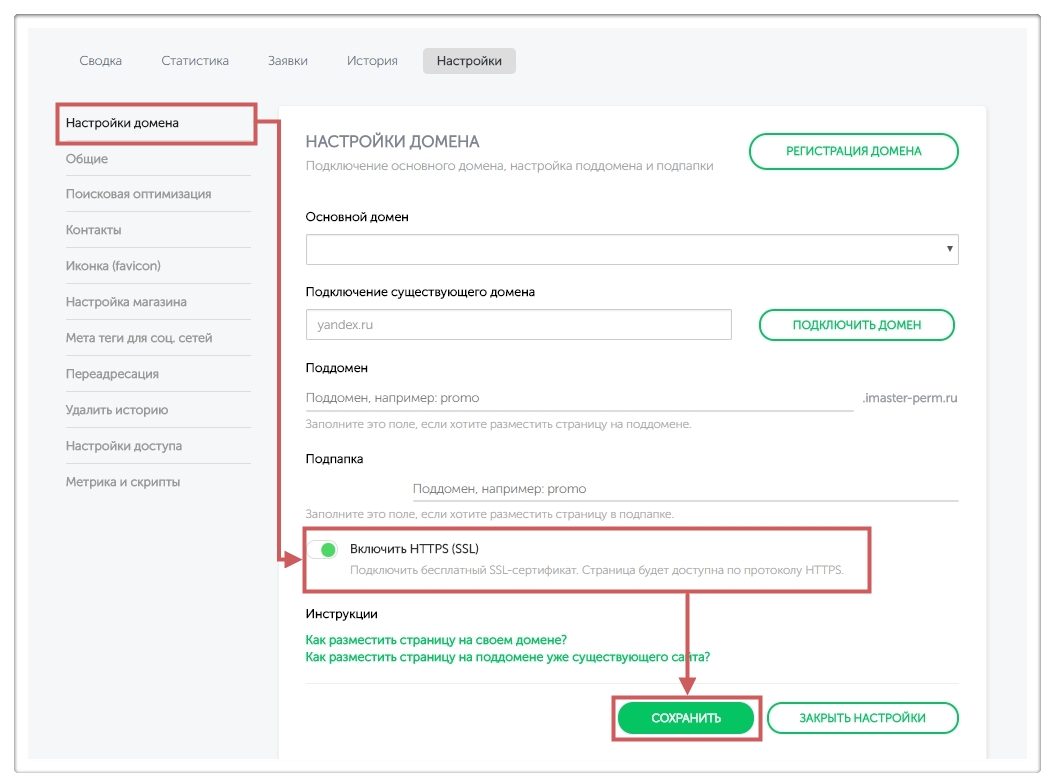
Task: Open Иконка (favicon) settings section
Action: (x=113, y=266)
